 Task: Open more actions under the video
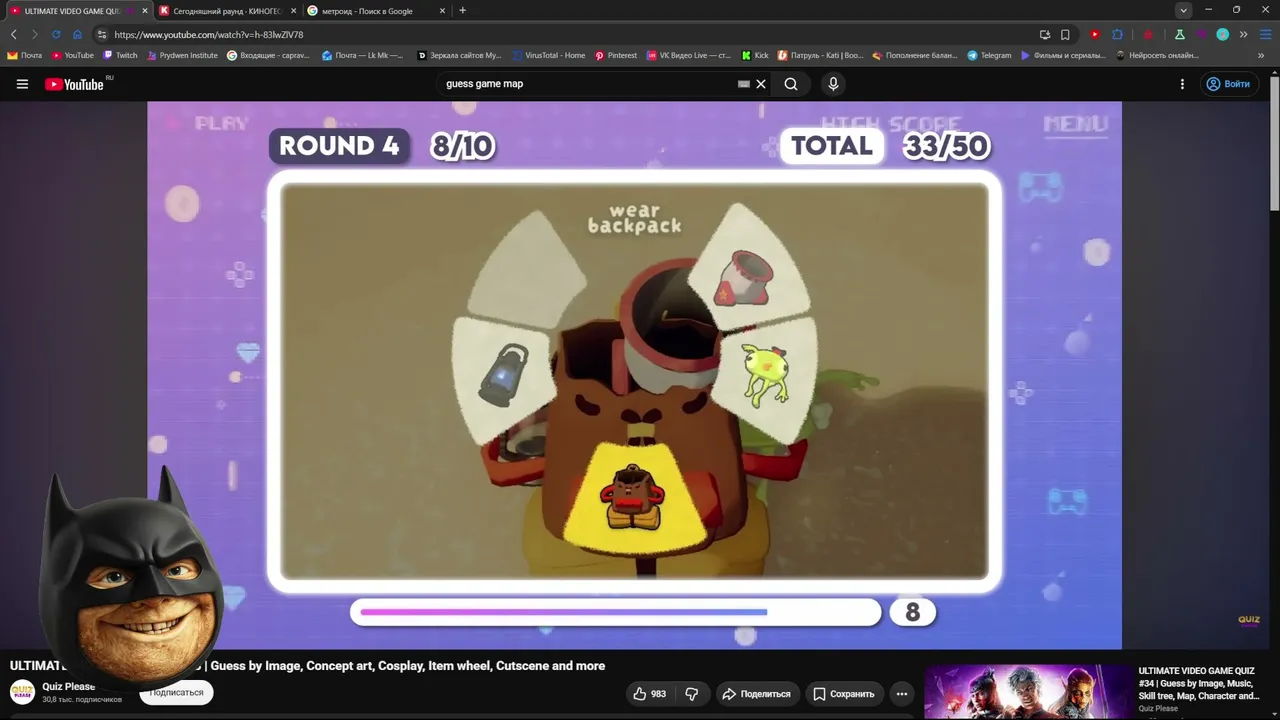click(902, 694)
